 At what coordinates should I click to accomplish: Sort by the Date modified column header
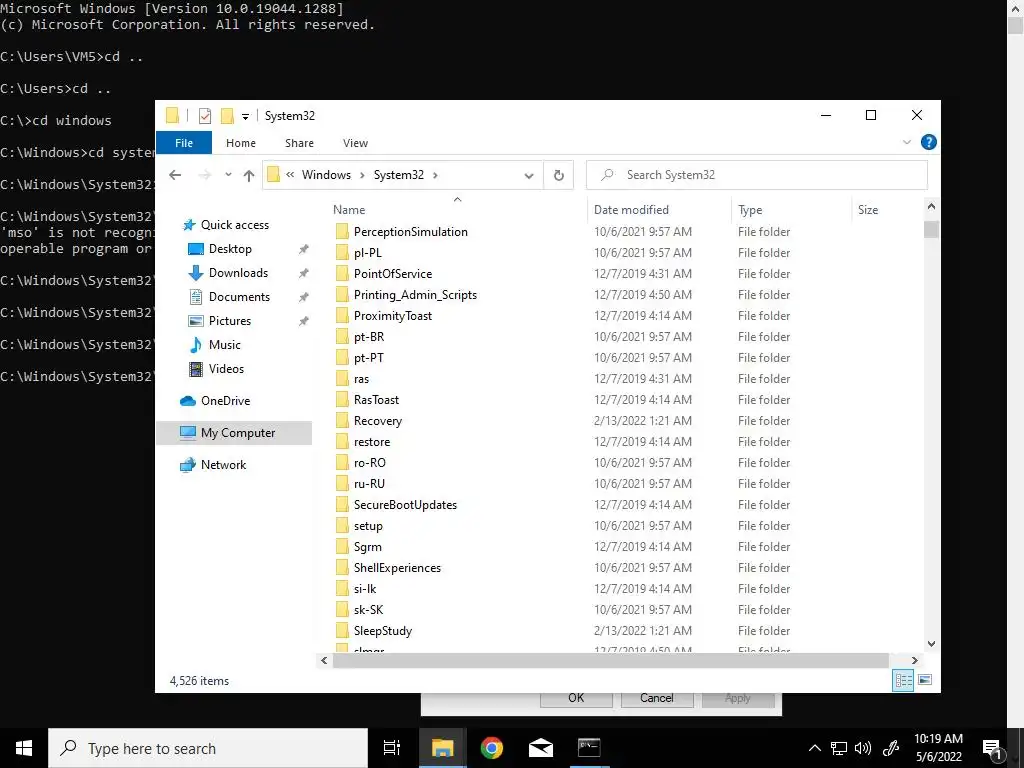[x=631, y=210]
